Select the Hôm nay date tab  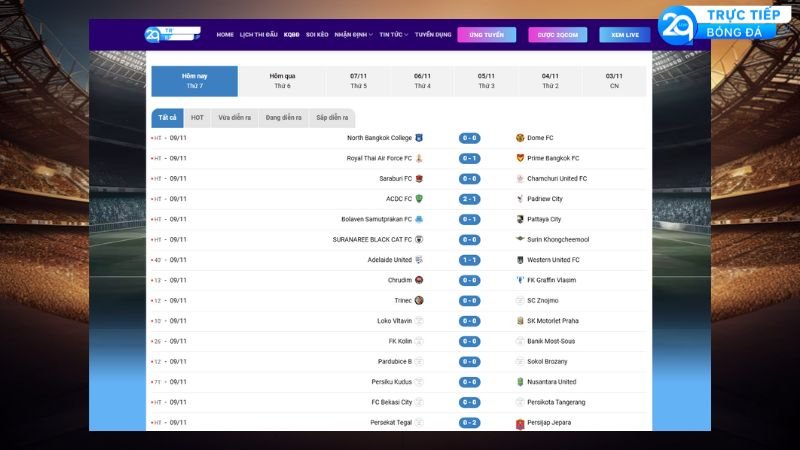pos(194,81)
